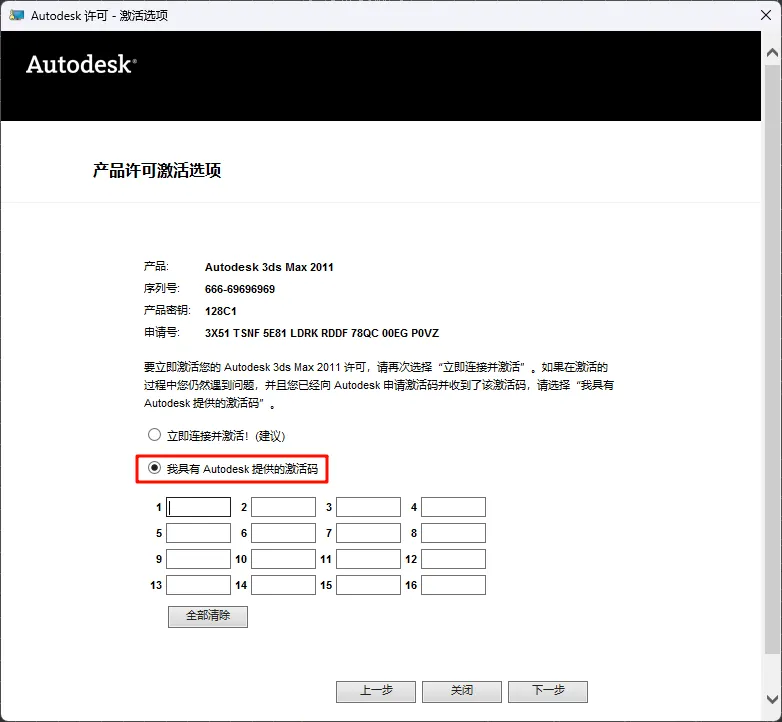Close the Autodesk license window
The width and height of the screenshot is (782, 722).
pyautogui.click(x=766, y=15)
